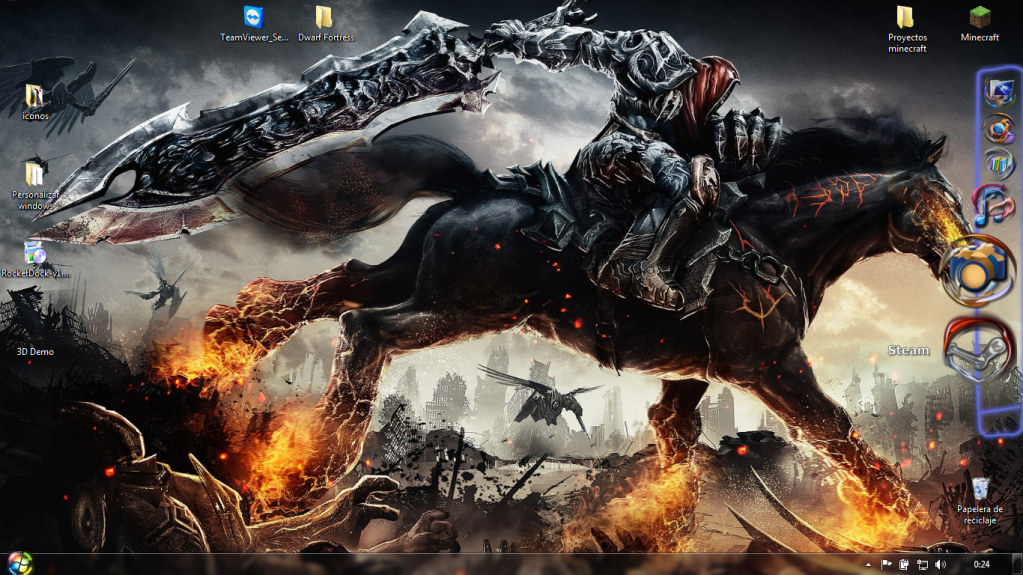Launch Steam from the dock
Image resolution: width=1023 pixels, height=575 pixels.
(979, 351)
